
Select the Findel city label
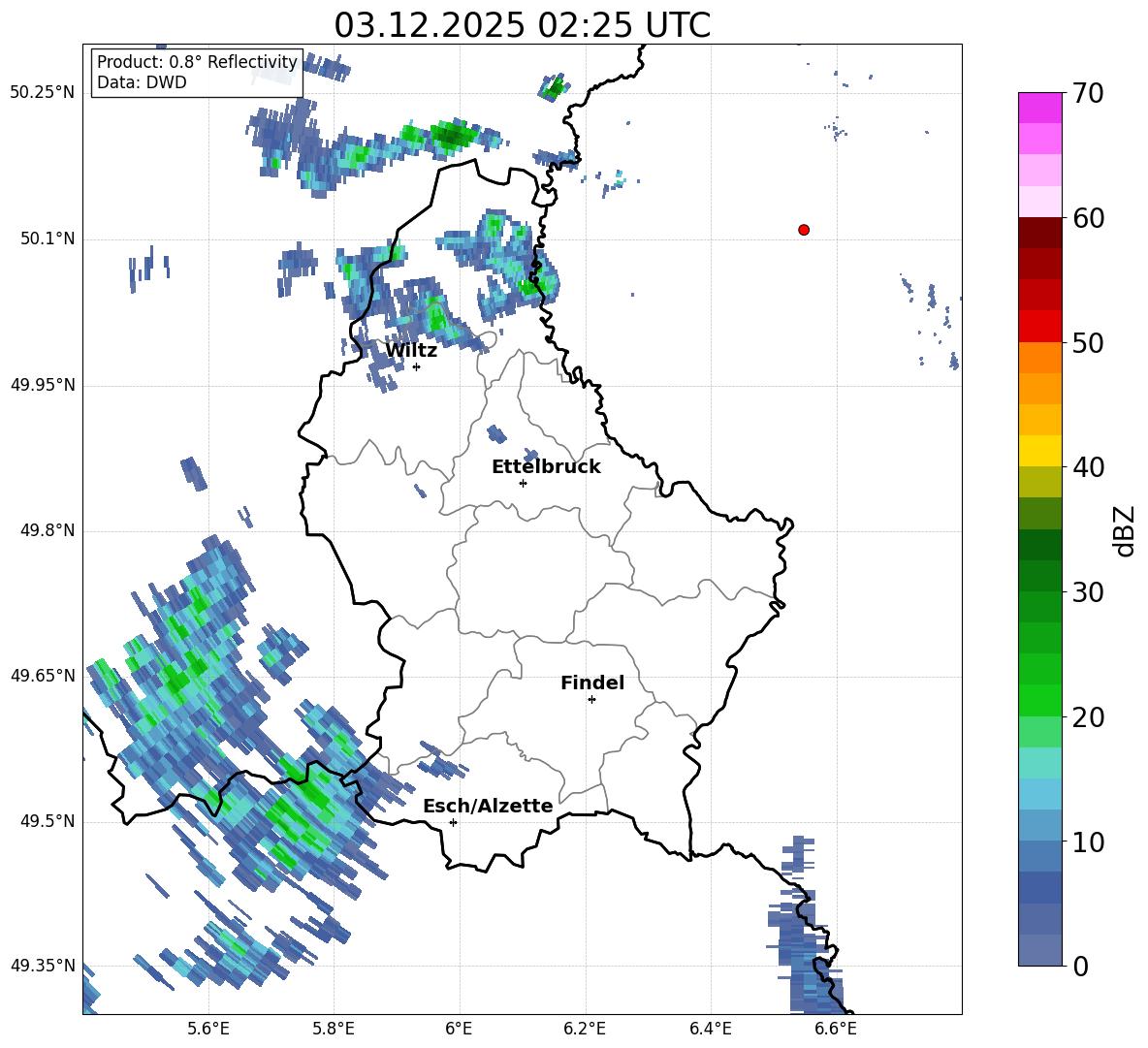coord(592,683)
